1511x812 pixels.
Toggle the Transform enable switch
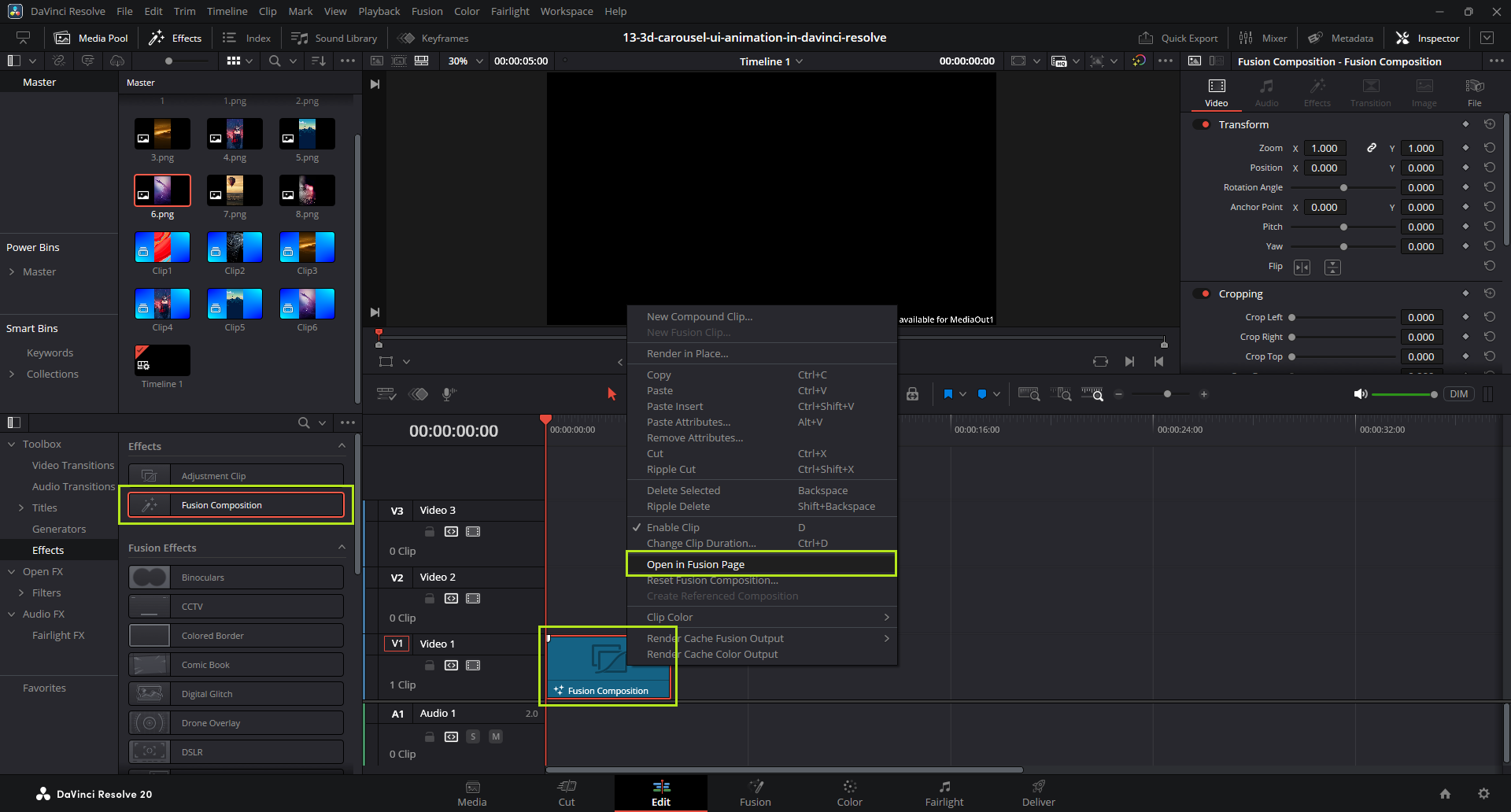coord(1203,124)
